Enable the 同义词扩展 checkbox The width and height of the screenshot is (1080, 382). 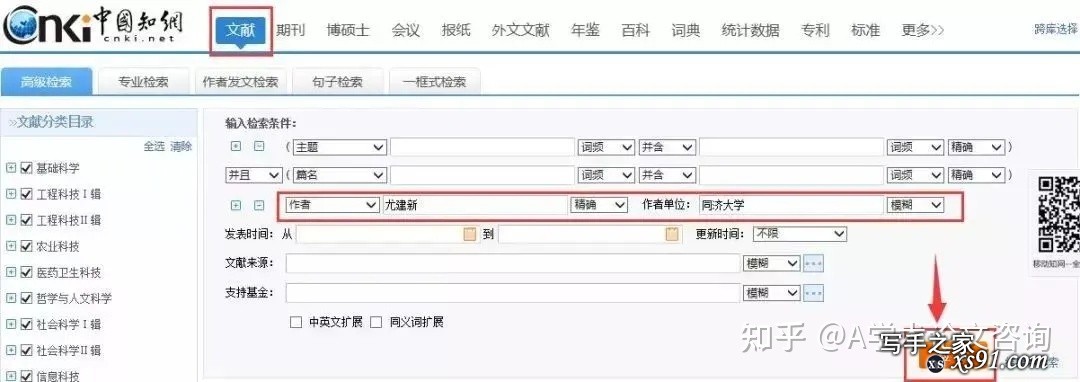coord(376,322)
